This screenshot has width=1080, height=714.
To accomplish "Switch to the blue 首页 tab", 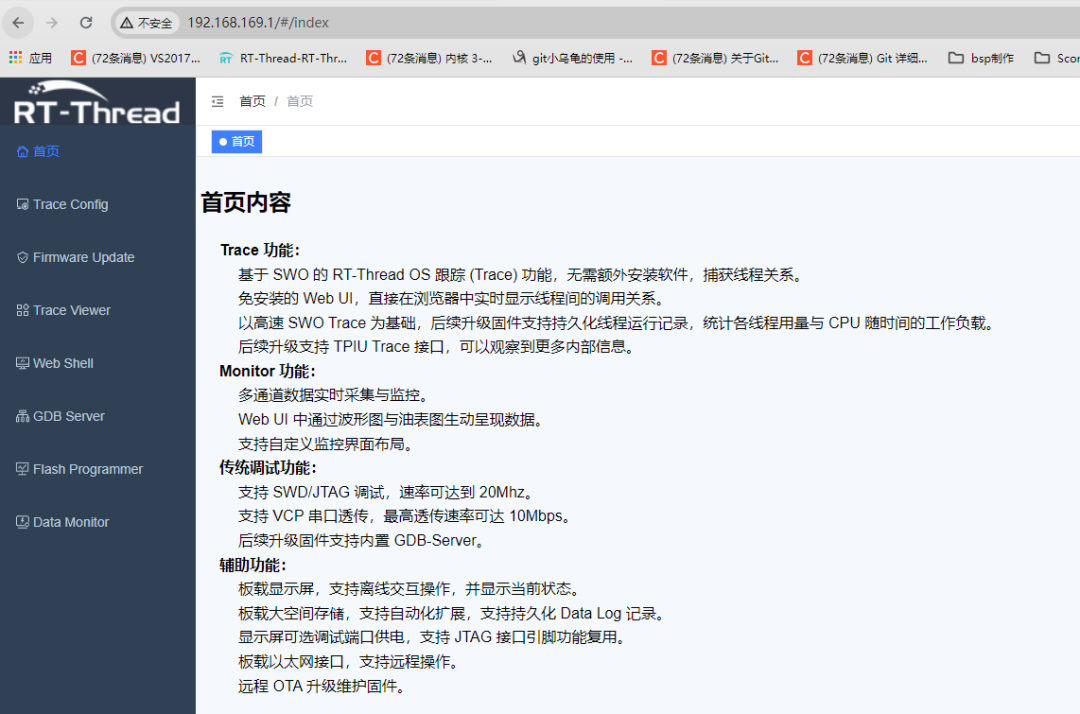I will coord(236,141).
